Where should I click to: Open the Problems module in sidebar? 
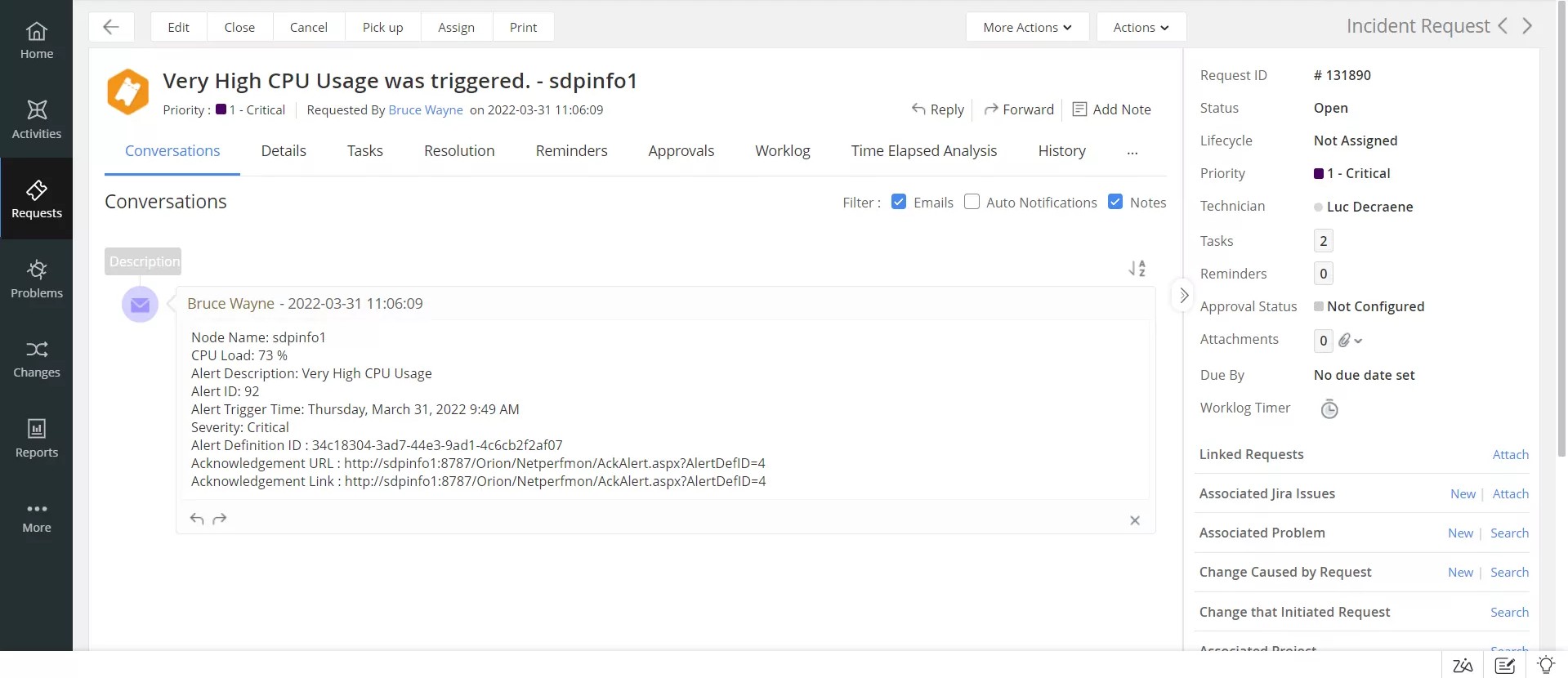[x=37, y=279]
